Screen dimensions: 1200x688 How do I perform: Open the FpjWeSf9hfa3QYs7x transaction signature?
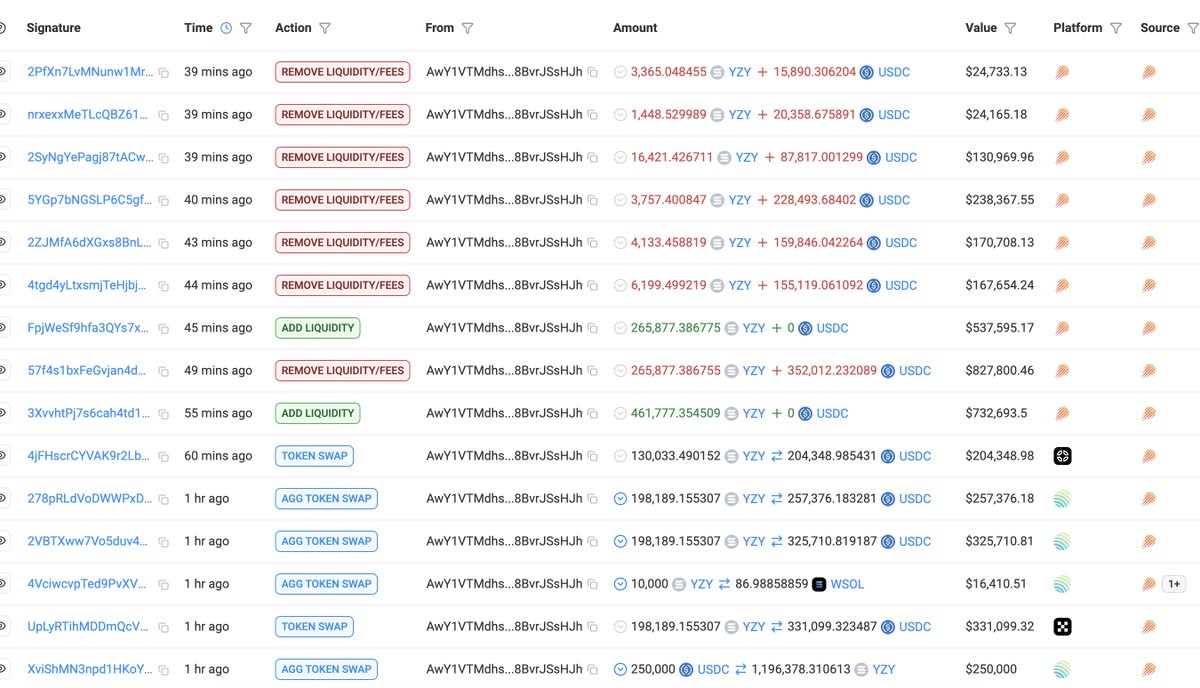coord(89,328)
